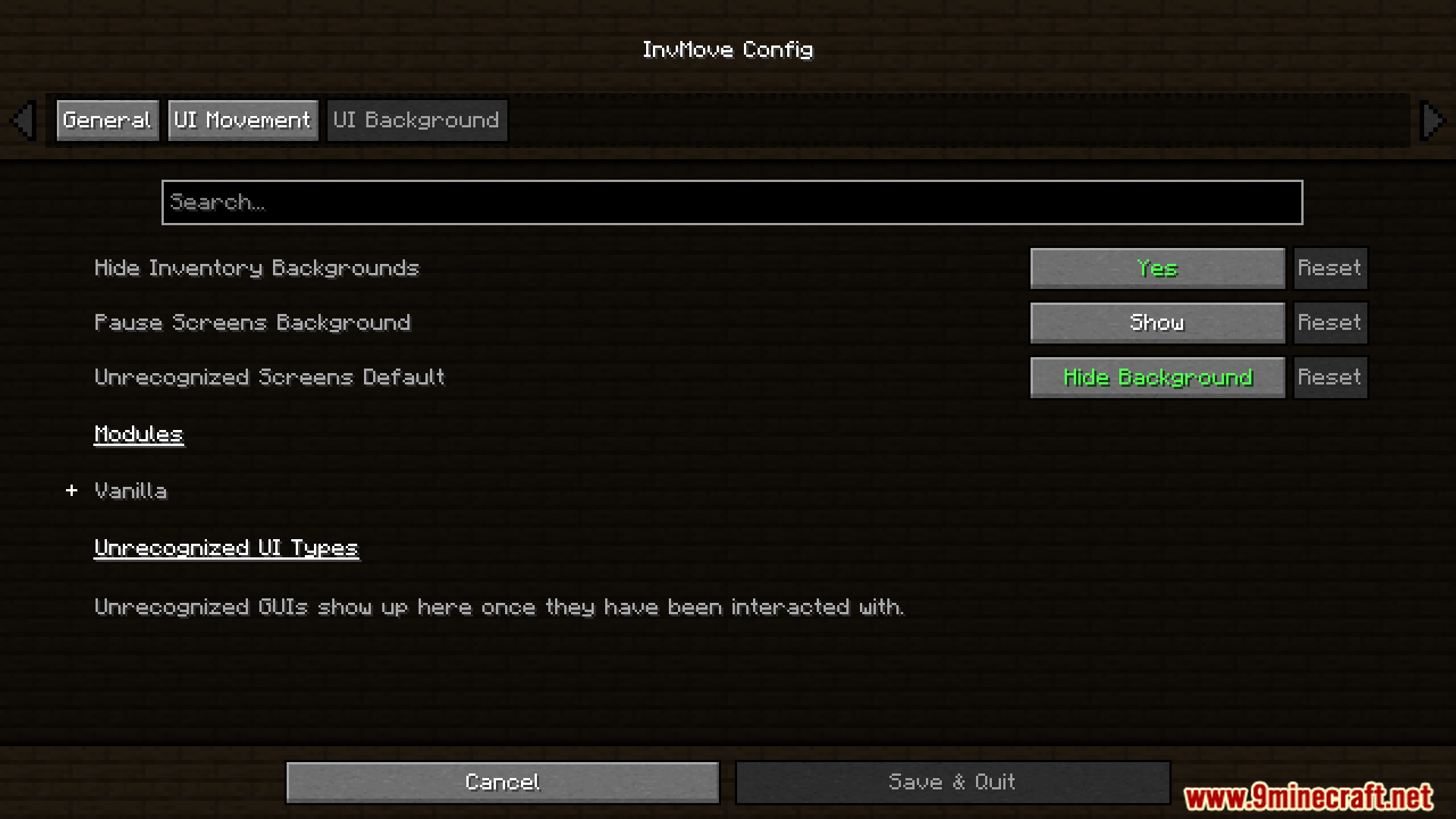The image size is (1456, 819).
Task: Switch to the General tab
Action: (108, 121)
